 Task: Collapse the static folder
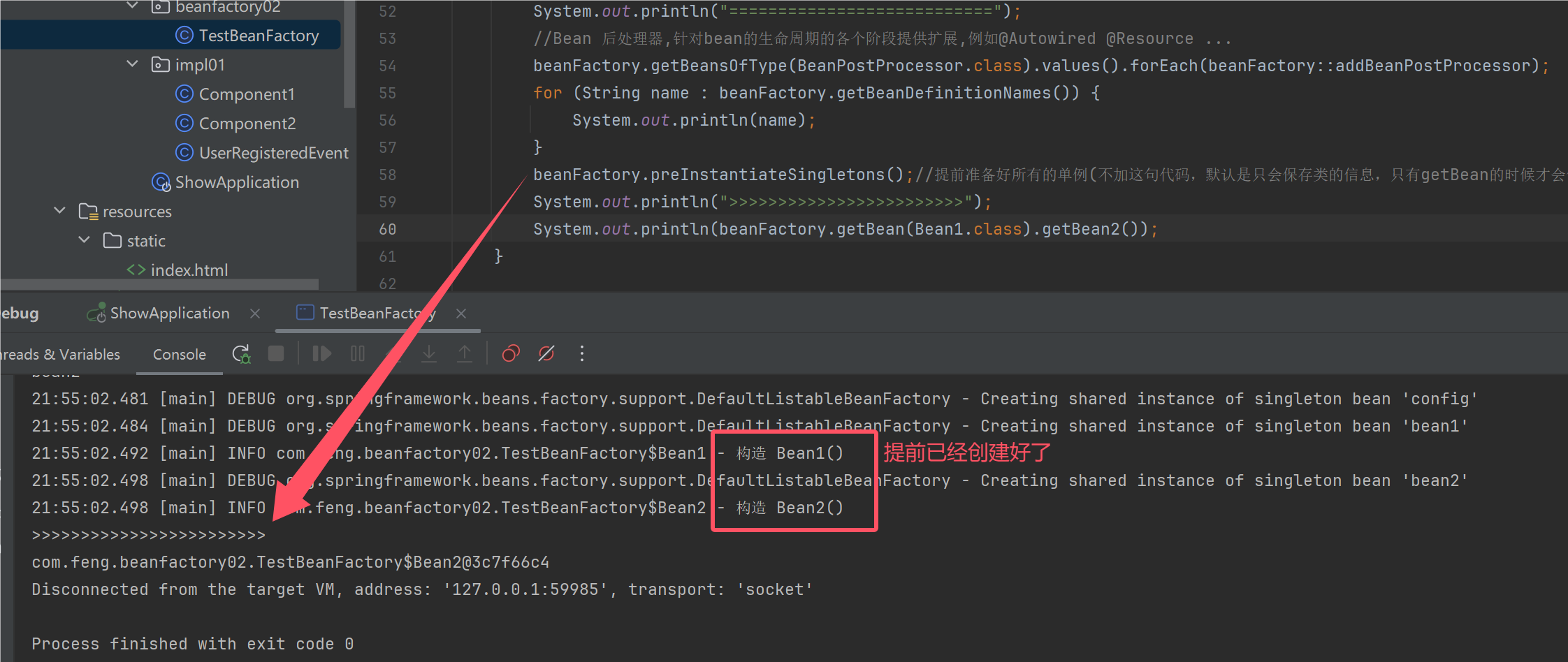(x=84, y=240)
